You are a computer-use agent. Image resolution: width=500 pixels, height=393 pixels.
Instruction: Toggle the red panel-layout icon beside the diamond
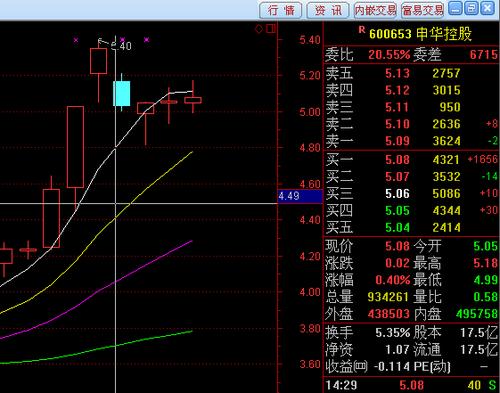[x=271, y=29]
